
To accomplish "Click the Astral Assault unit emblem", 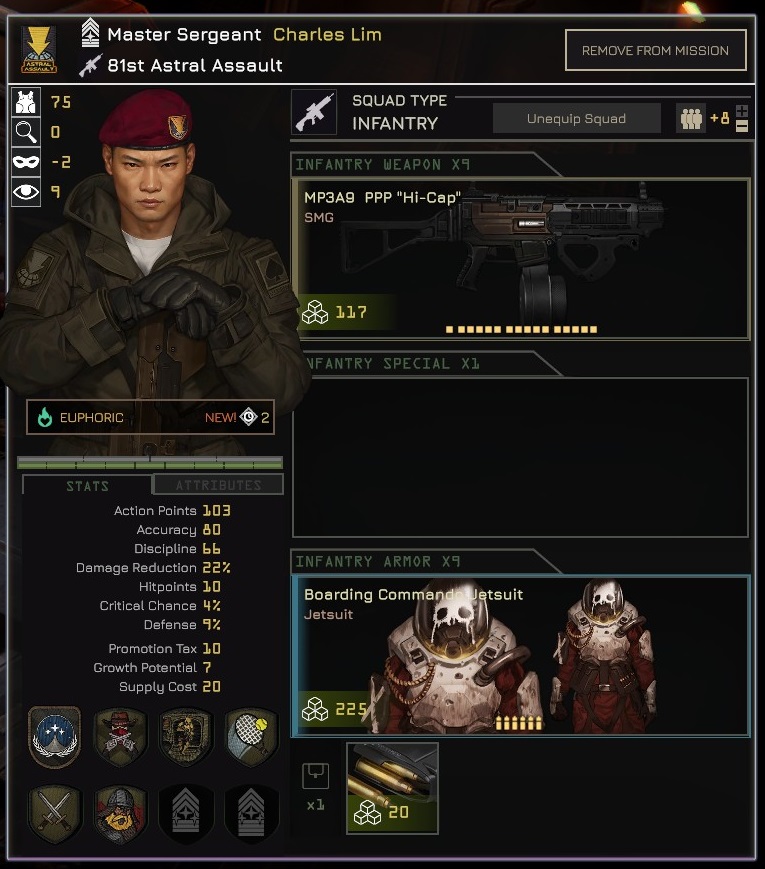I will [x=39, y=50].
